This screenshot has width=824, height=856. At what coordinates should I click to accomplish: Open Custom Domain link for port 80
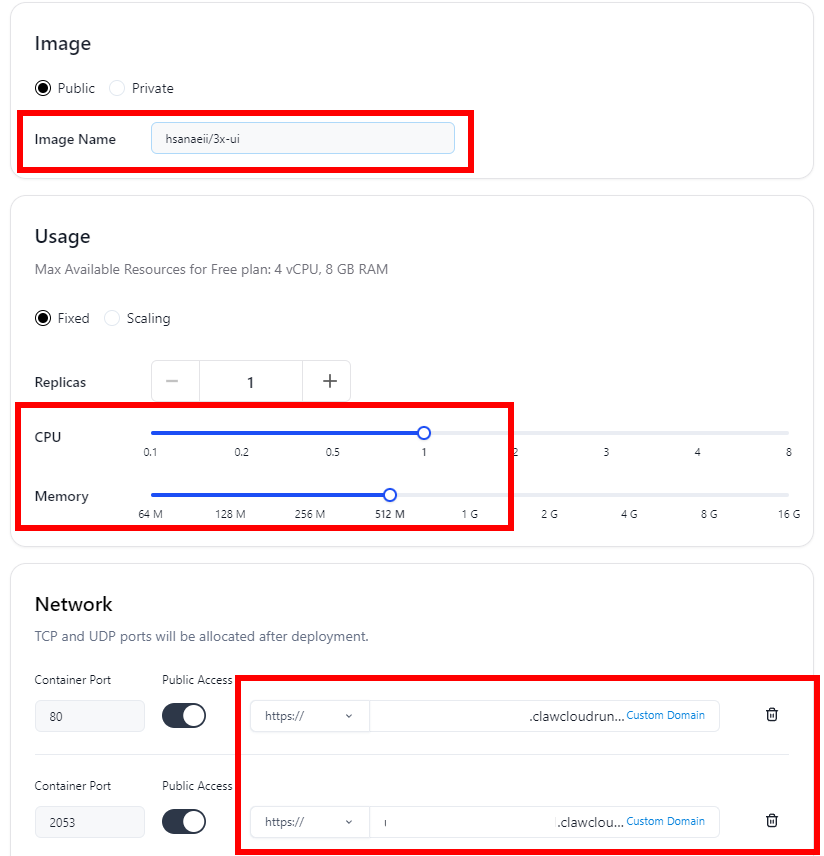click(x=665, y=715)
